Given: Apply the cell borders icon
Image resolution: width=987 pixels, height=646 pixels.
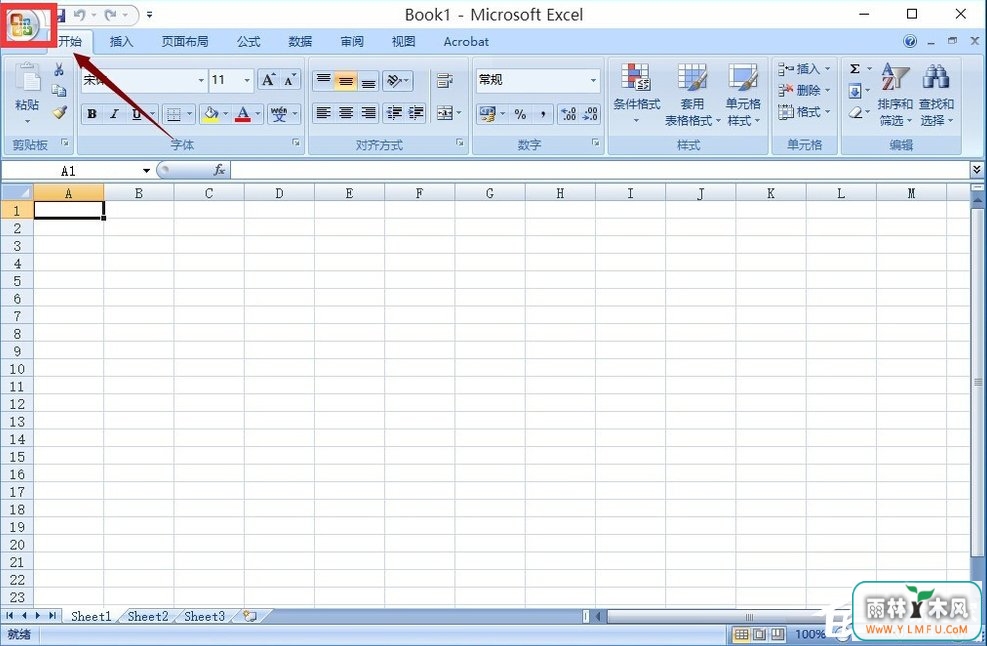Looking at the screenshot, I should tap(173, 114).
